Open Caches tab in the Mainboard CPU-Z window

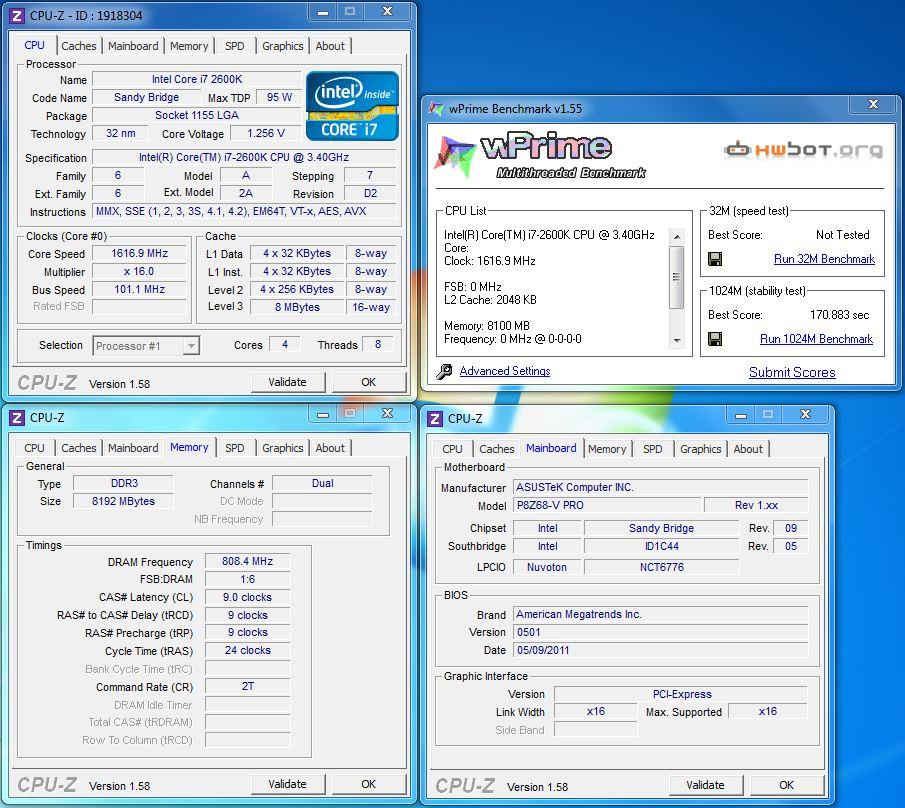(496, 449)
